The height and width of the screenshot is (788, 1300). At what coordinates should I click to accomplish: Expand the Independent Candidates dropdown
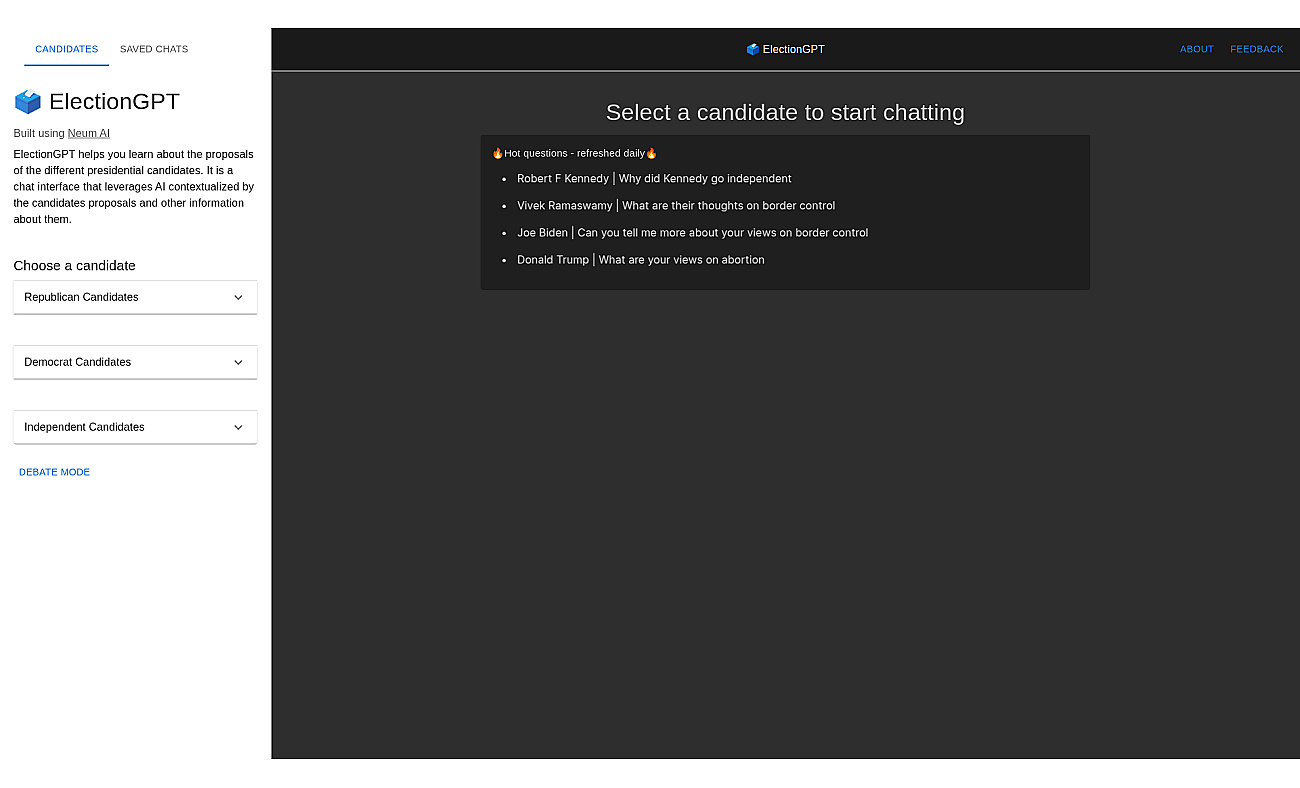pos(135,427)
